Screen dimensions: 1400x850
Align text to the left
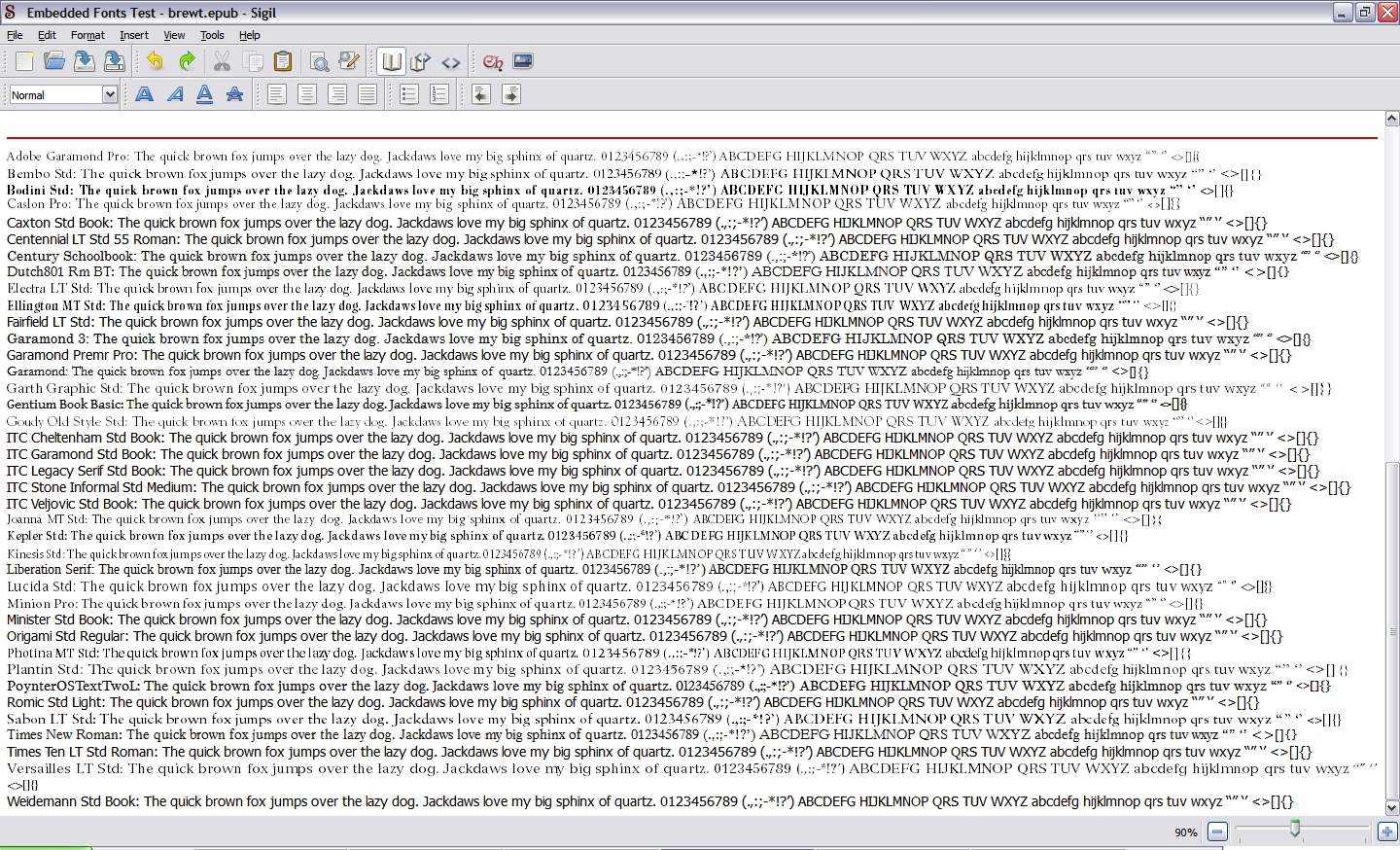(277, 94)
